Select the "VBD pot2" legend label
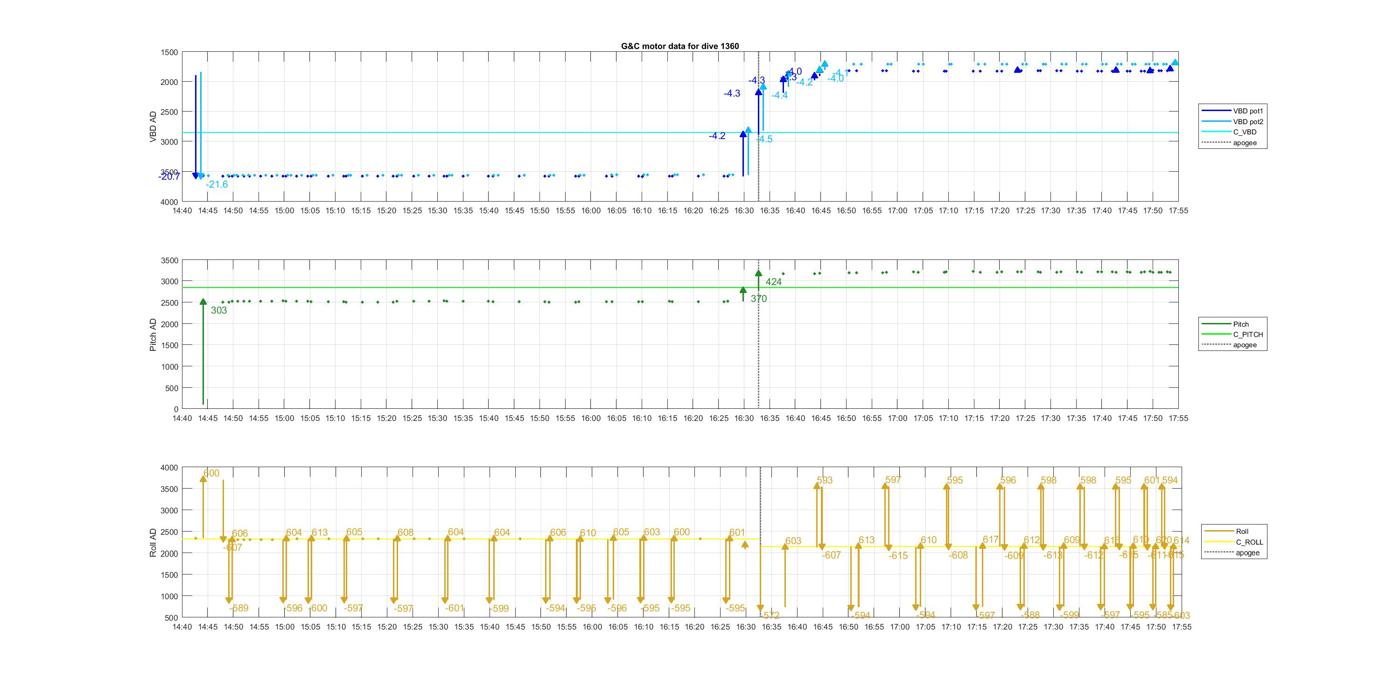This screenshot has width=1400, height=693. point(1249,122)
